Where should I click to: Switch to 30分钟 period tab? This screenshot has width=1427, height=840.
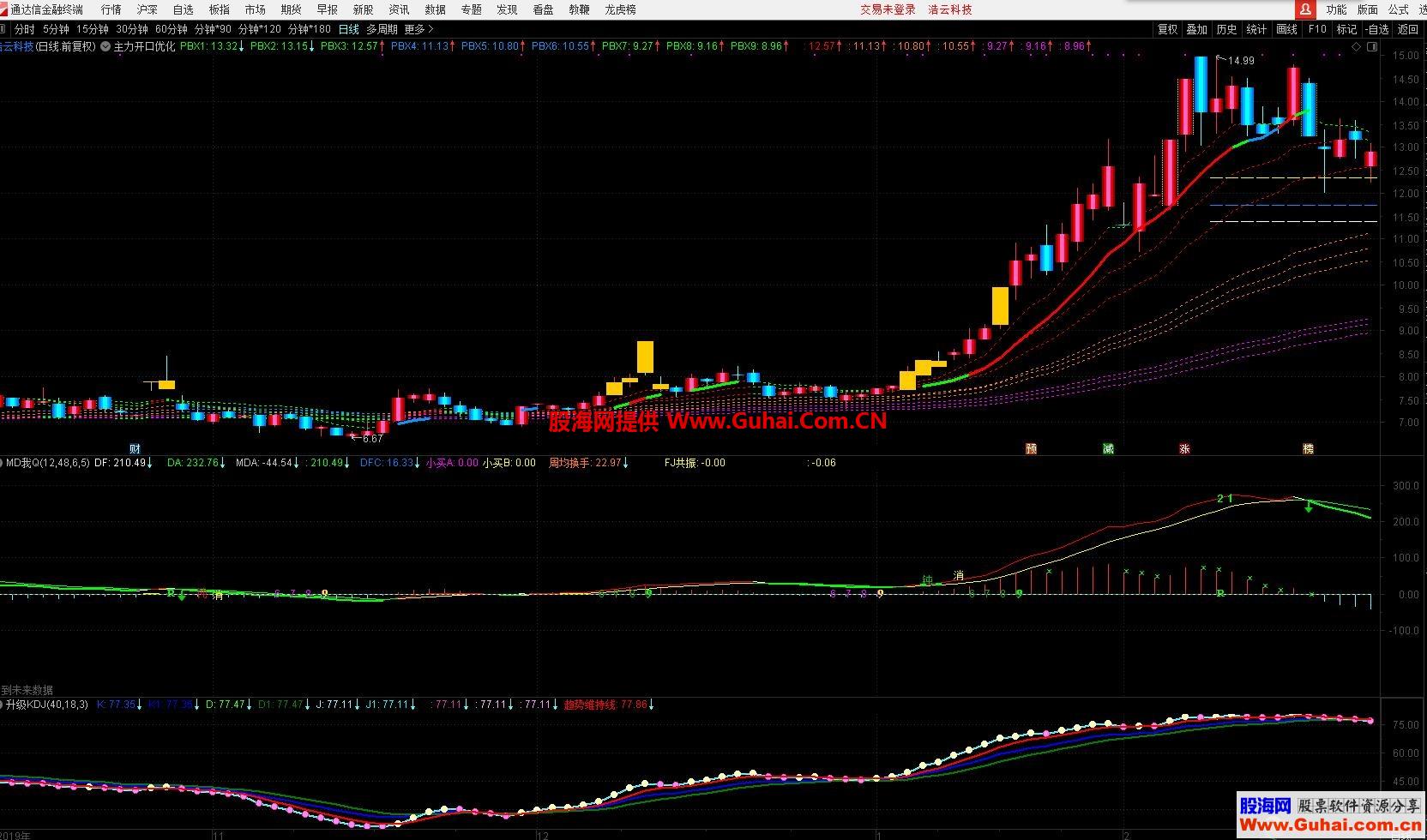point(132,29)
